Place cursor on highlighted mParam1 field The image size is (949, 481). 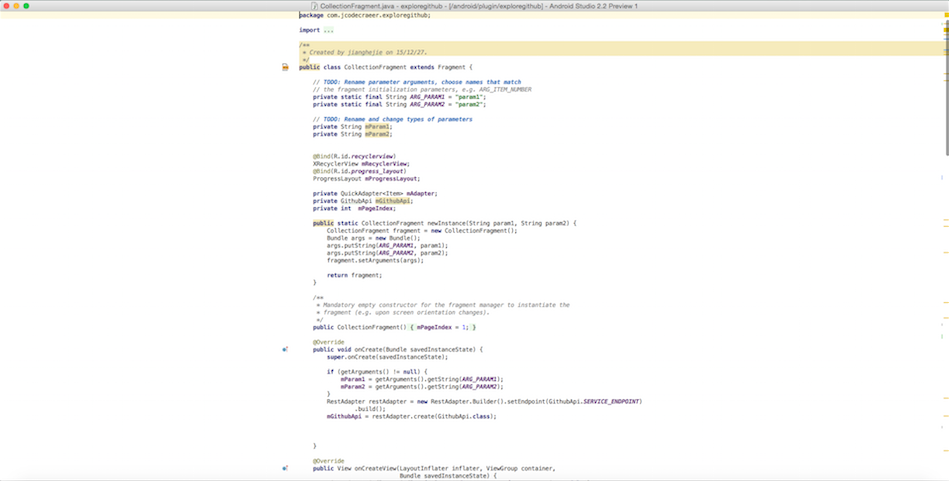coord(378,127)
